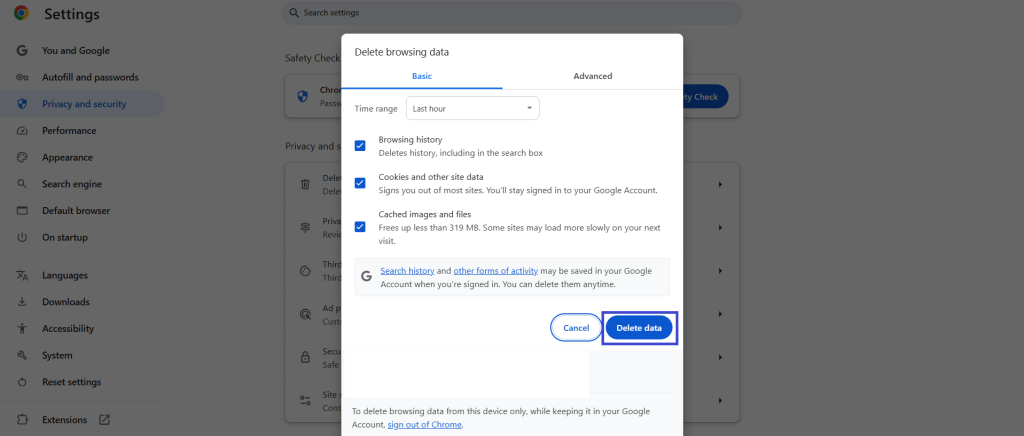Open Extensions page from sidebar
1024x436 pixels.
pos(65,420)
